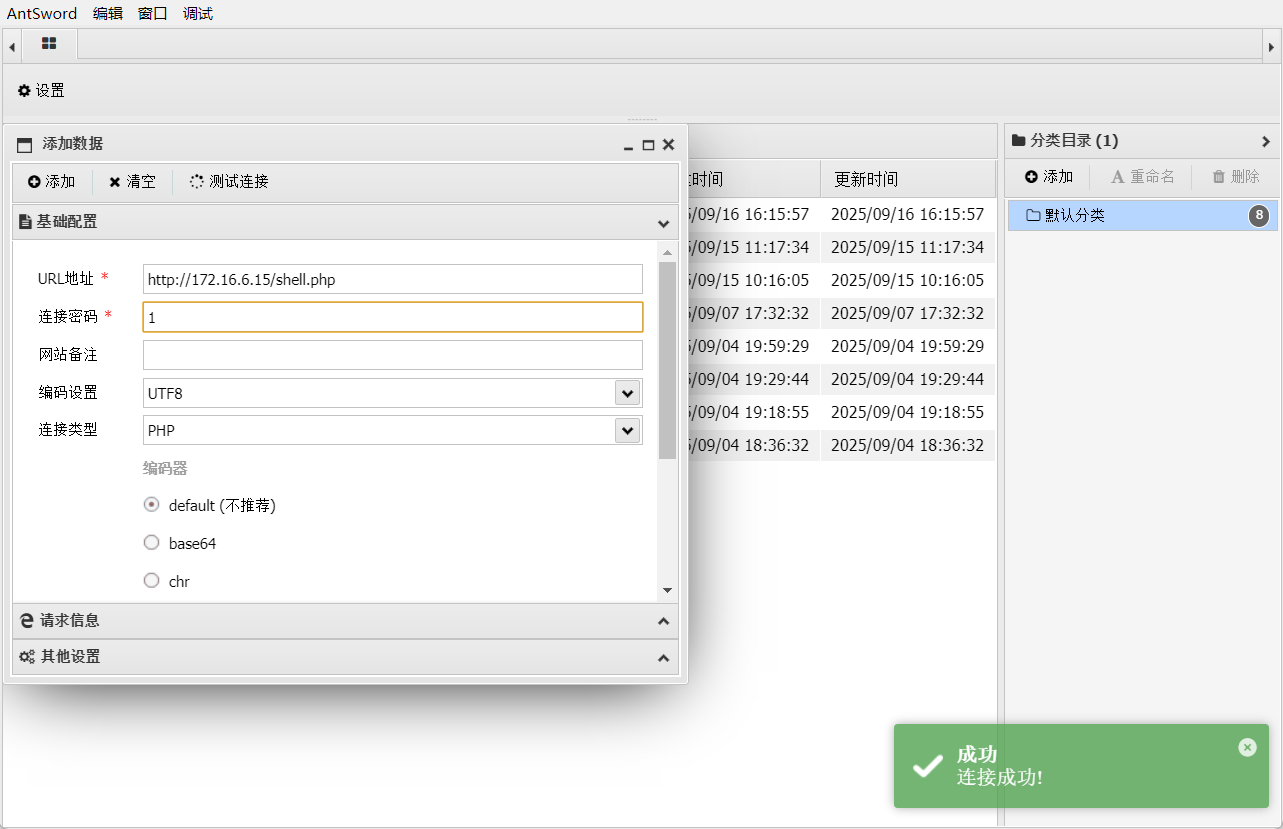Open the AntSword menu
The image size is (1283, 829).
(42, 14)
